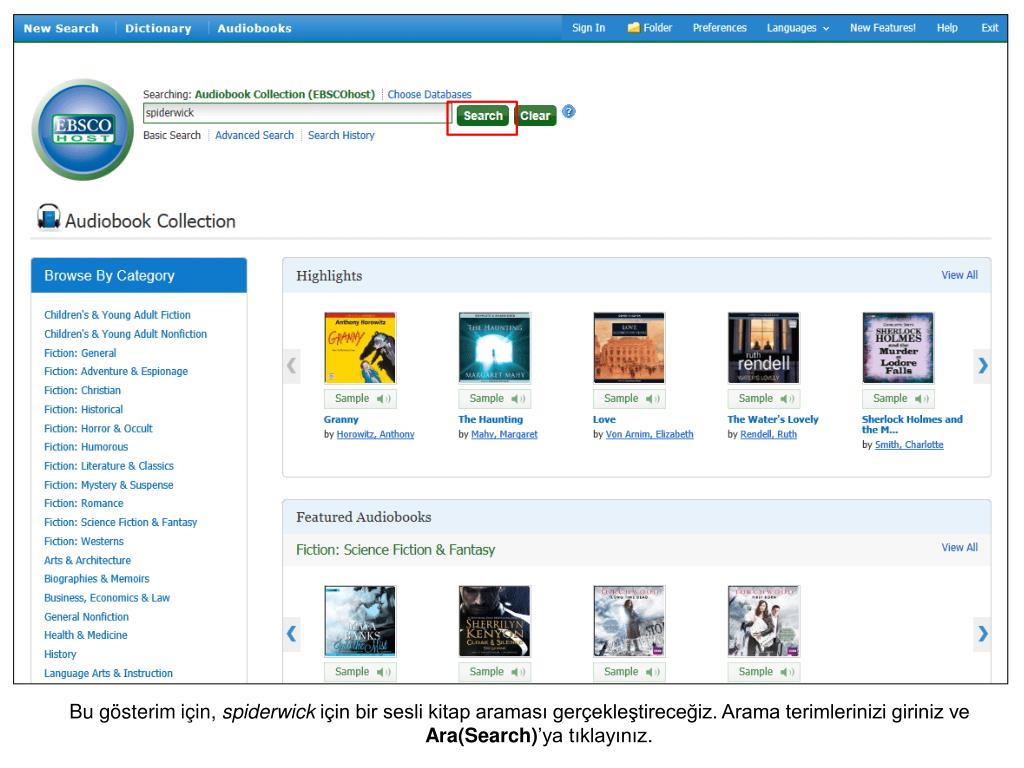
Task: Play the Sample for The Water's Lovely
Action: [x=763, y=398]
